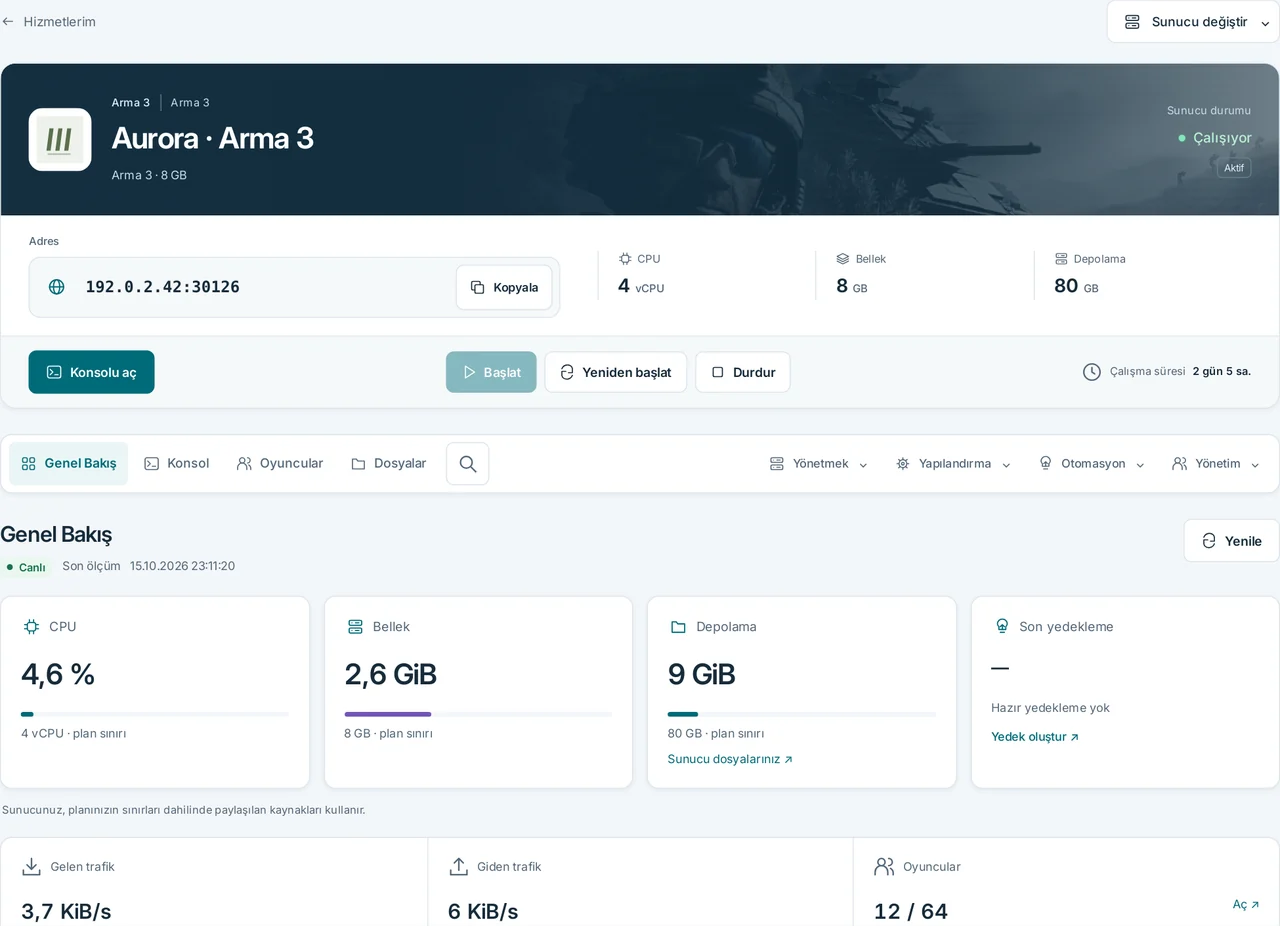Click the Depolama card folder icon
The image size is (1280, 926).
click(678, 627)
